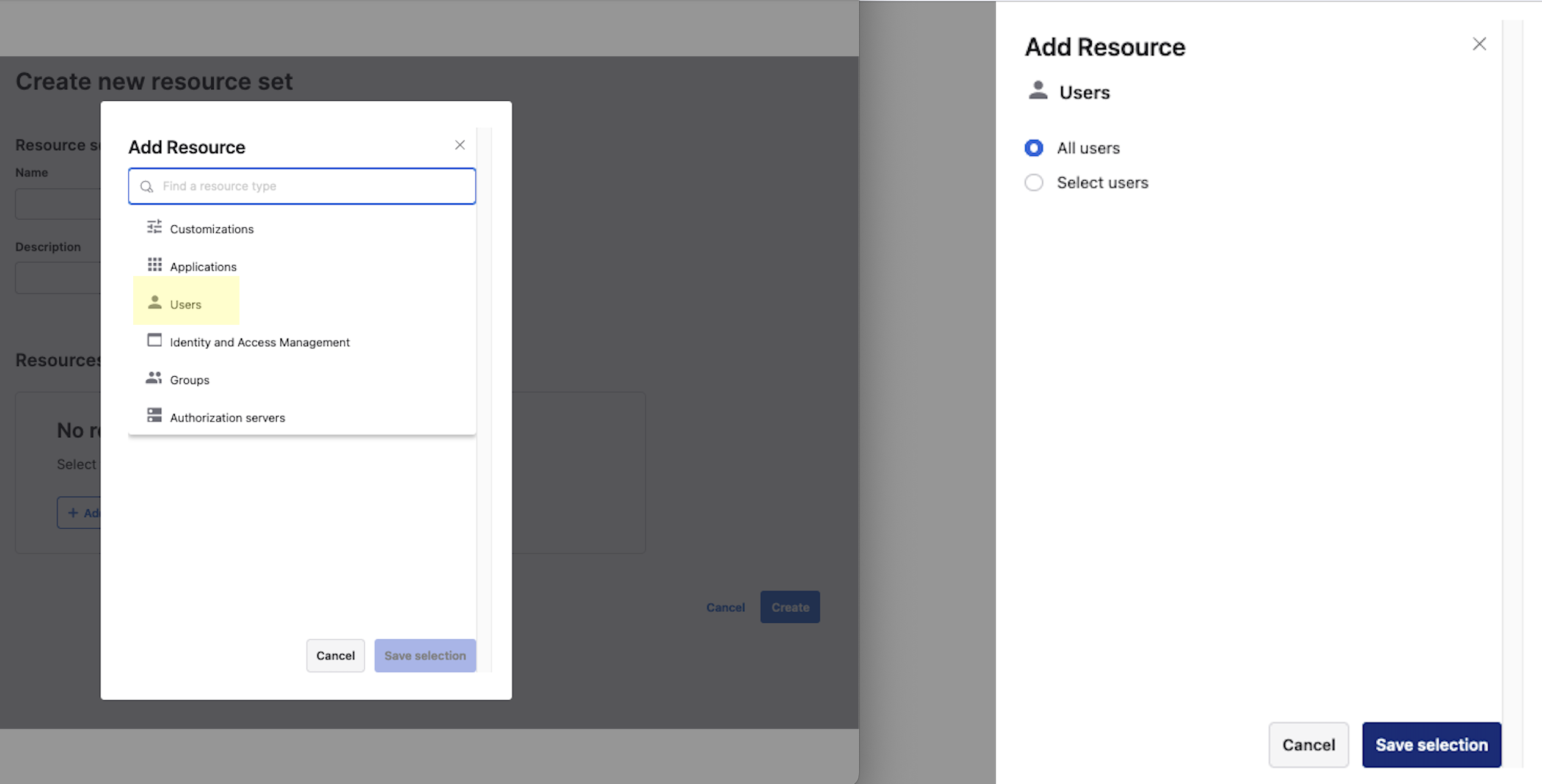Click Cancel in the Add Resource modal
This screenshot has height=784, width=1542.
[335, 655]
